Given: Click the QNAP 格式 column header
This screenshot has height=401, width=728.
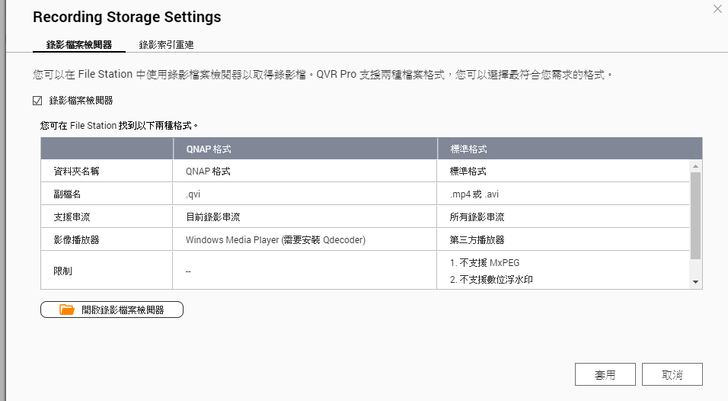Looking at the screenshot, I should coord(208,148).
